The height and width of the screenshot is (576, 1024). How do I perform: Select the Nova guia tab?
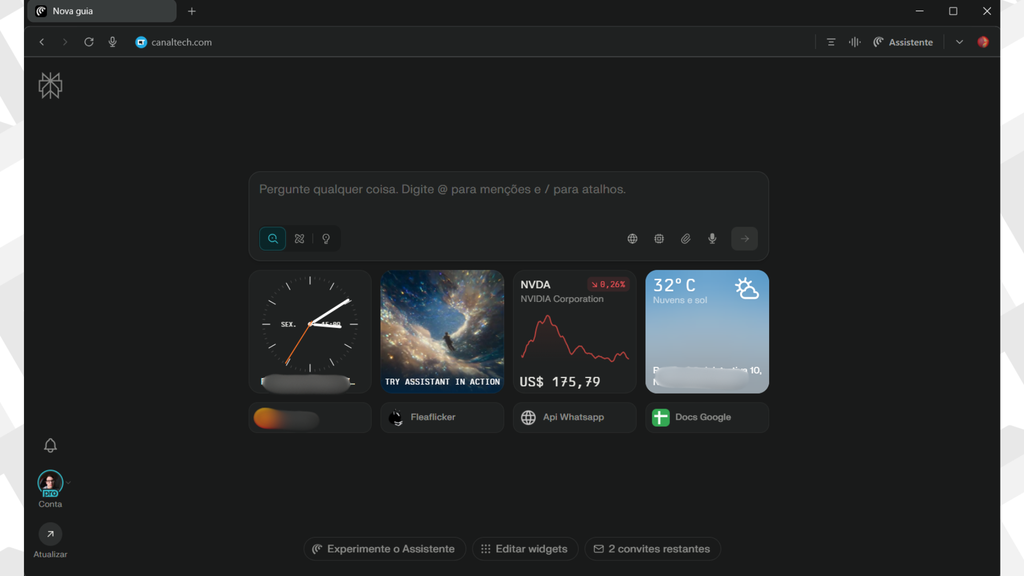coord(100,11)
